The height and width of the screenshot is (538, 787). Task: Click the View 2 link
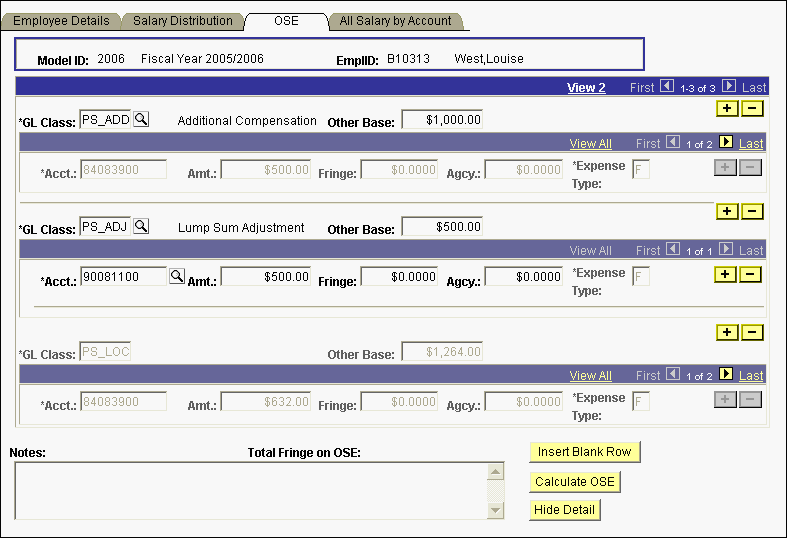point(586,88)
